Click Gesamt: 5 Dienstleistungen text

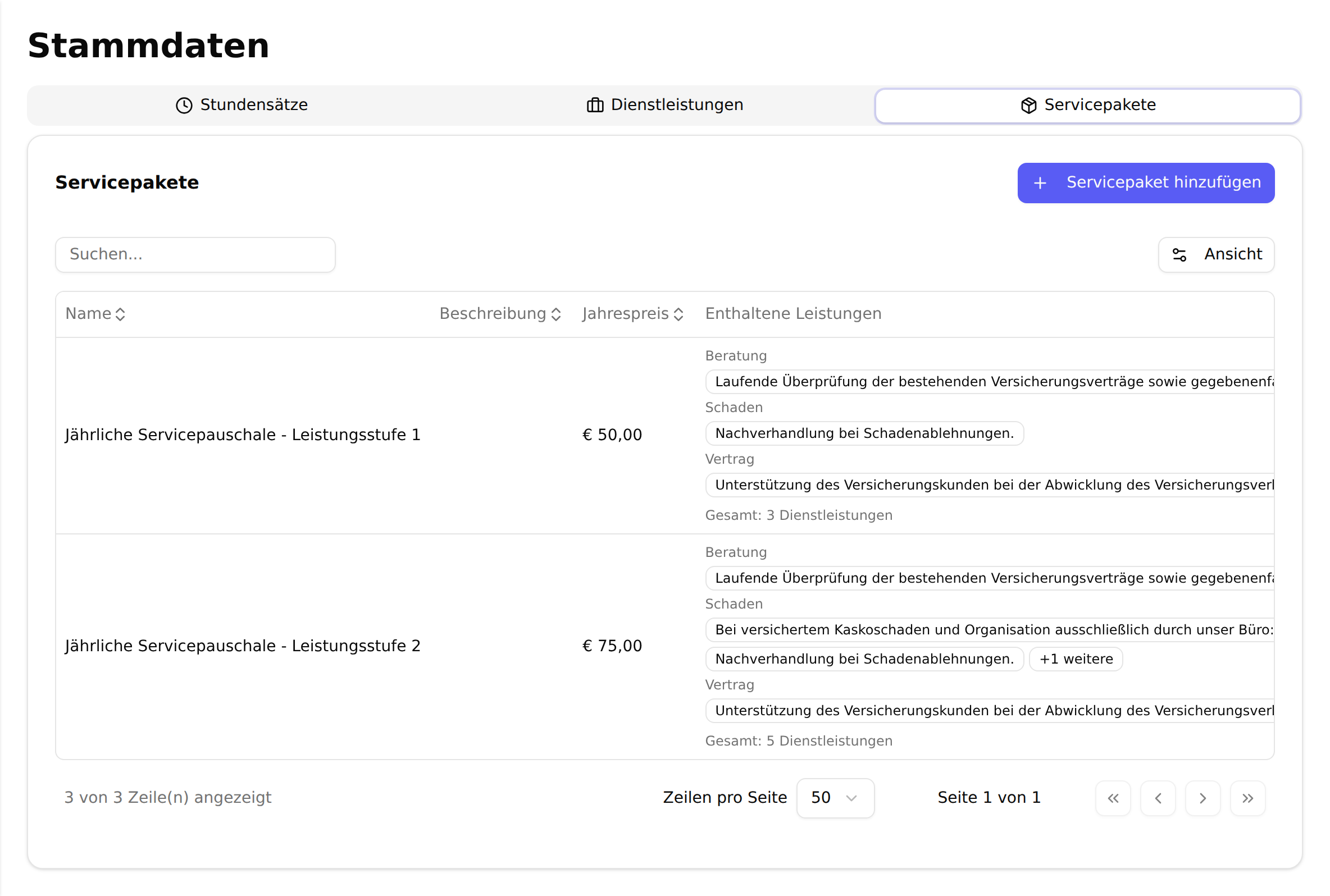click(x=799, y=741)
